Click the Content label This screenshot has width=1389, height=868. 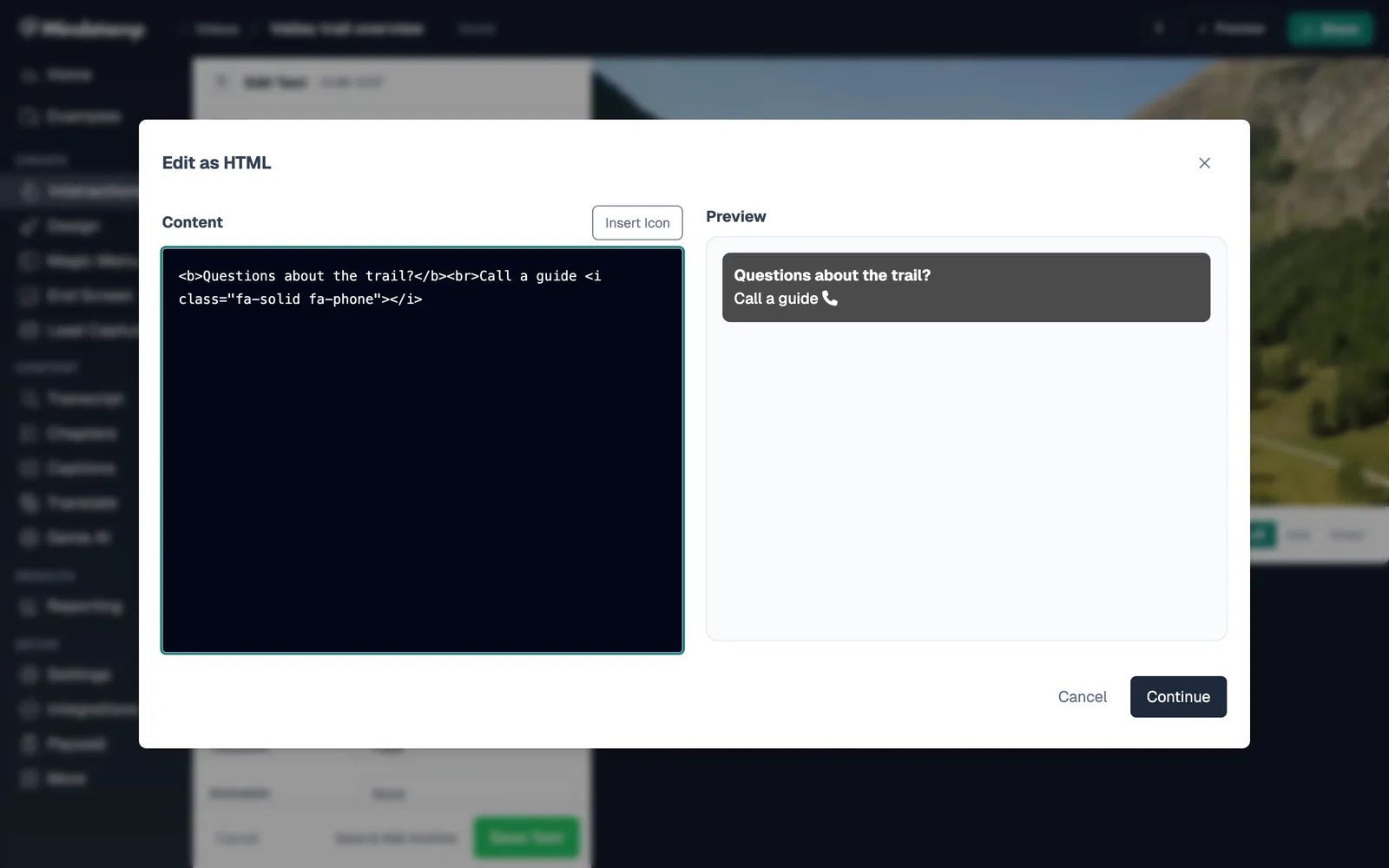click(x=192, y=222)
